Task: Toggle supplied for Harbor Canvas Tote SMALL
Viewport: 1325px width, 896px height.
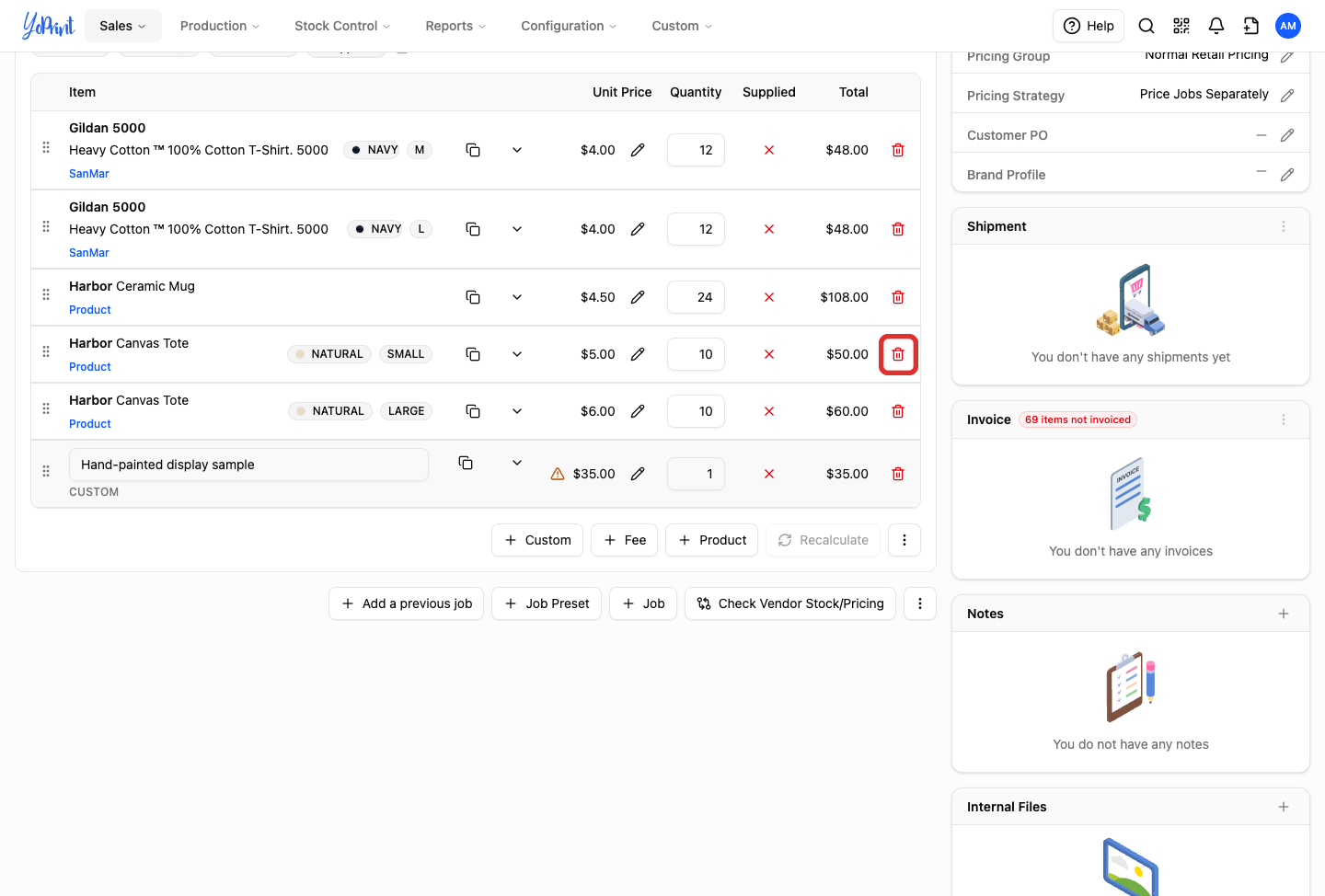Action: pos(769,354)
